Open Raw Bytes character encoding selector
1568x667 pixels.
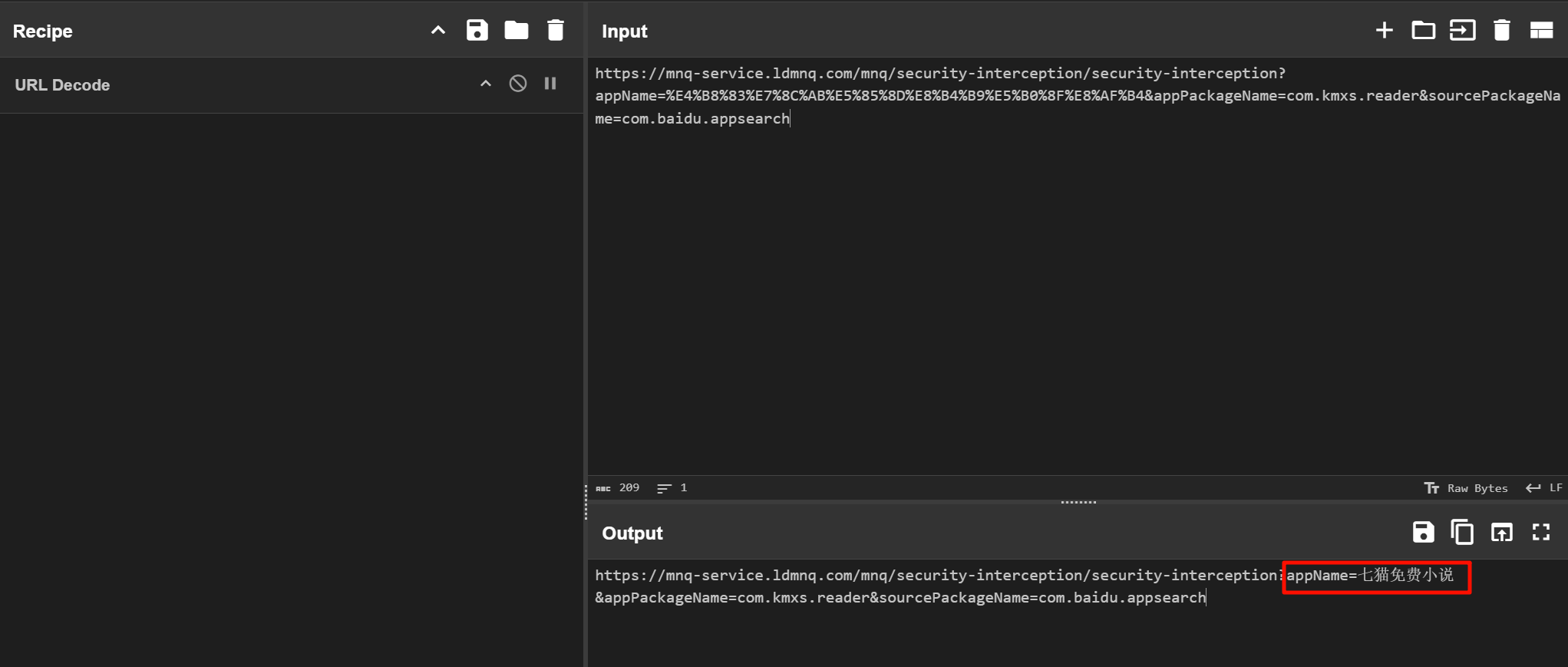click(x=1467, y=488)
